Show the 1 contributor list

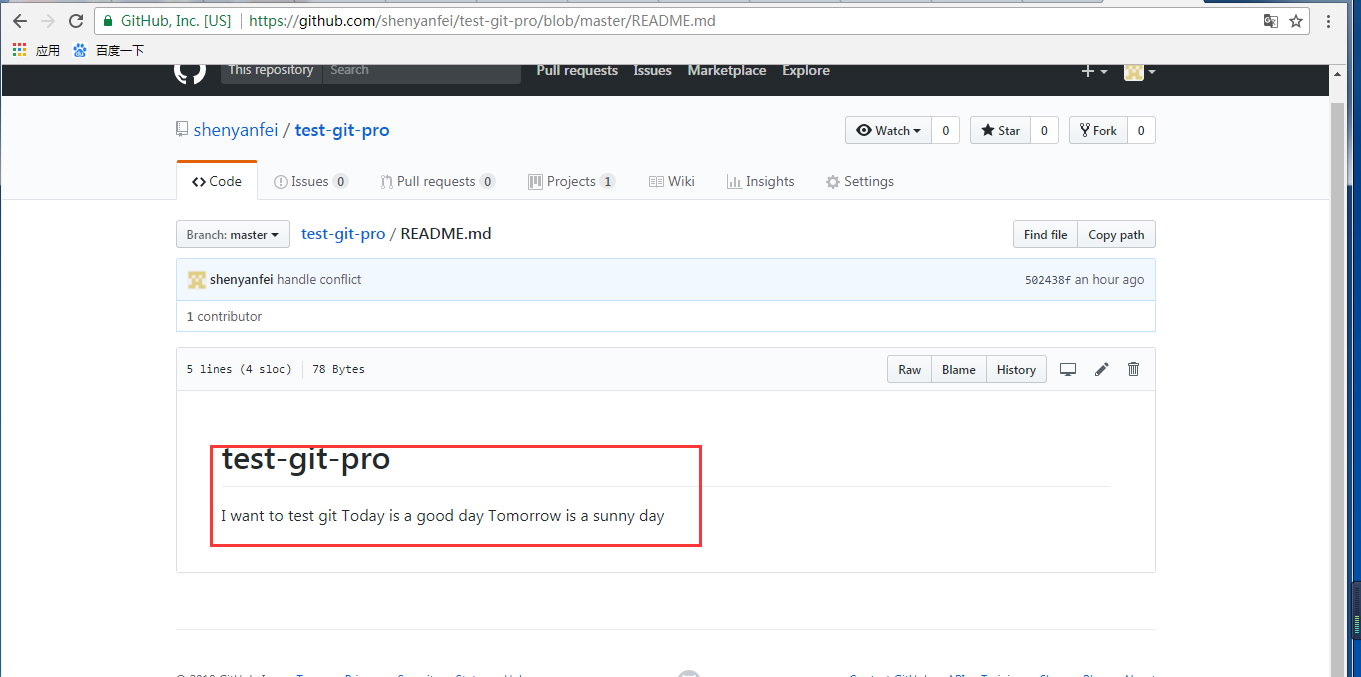coord(224,316)
